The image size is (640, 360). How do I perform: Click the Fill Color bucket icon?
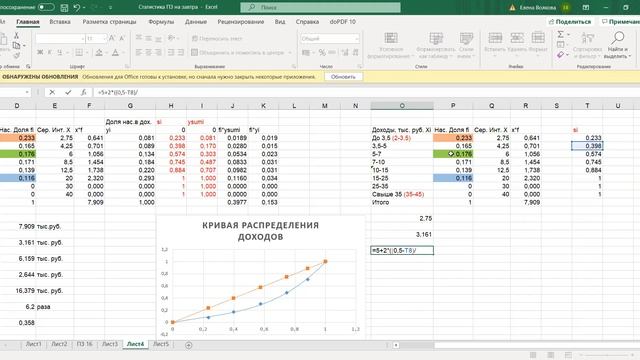[99, 52]
